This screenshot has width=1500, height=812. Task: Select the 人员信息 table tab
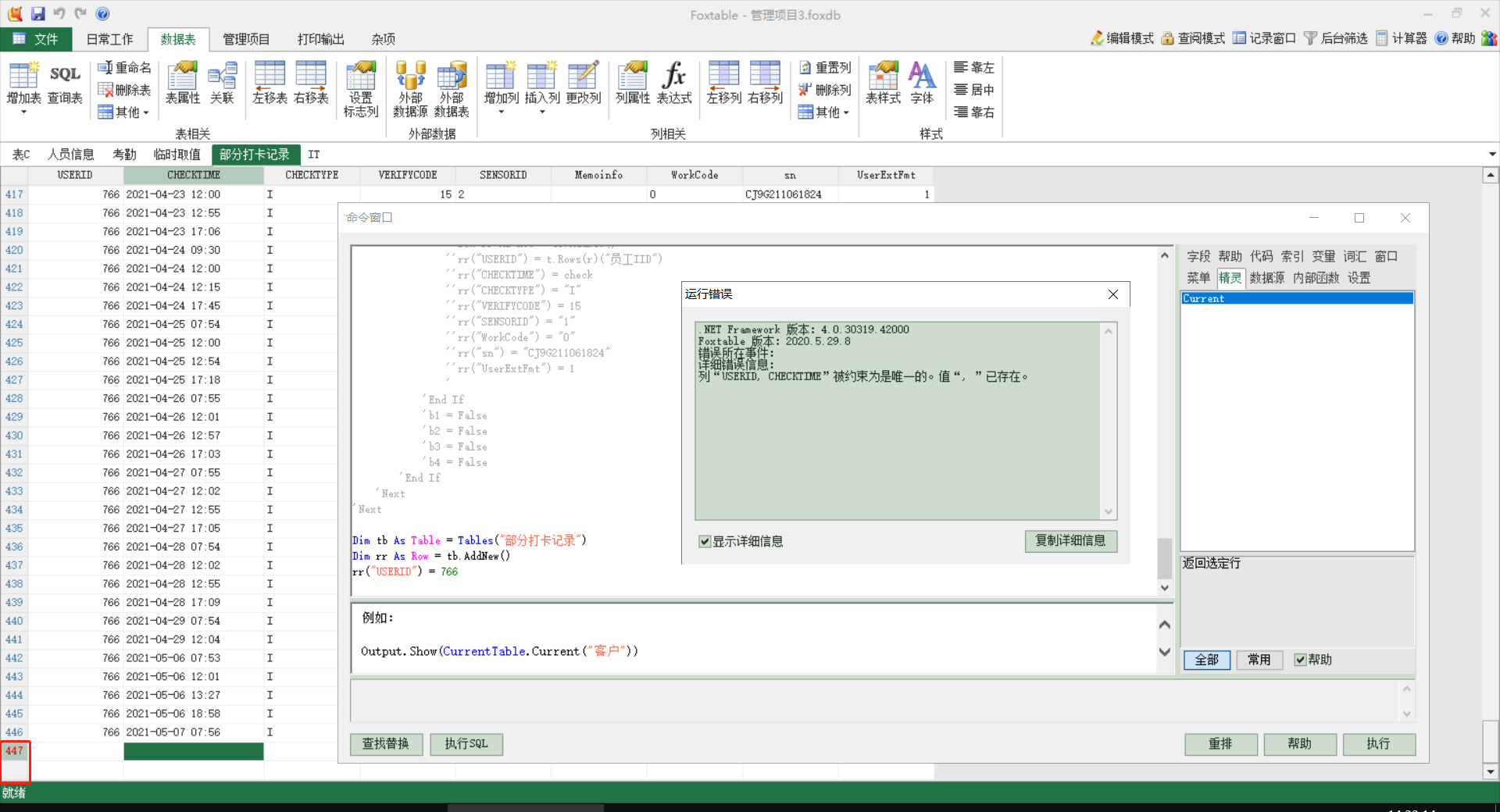click(x=70, y=155)
